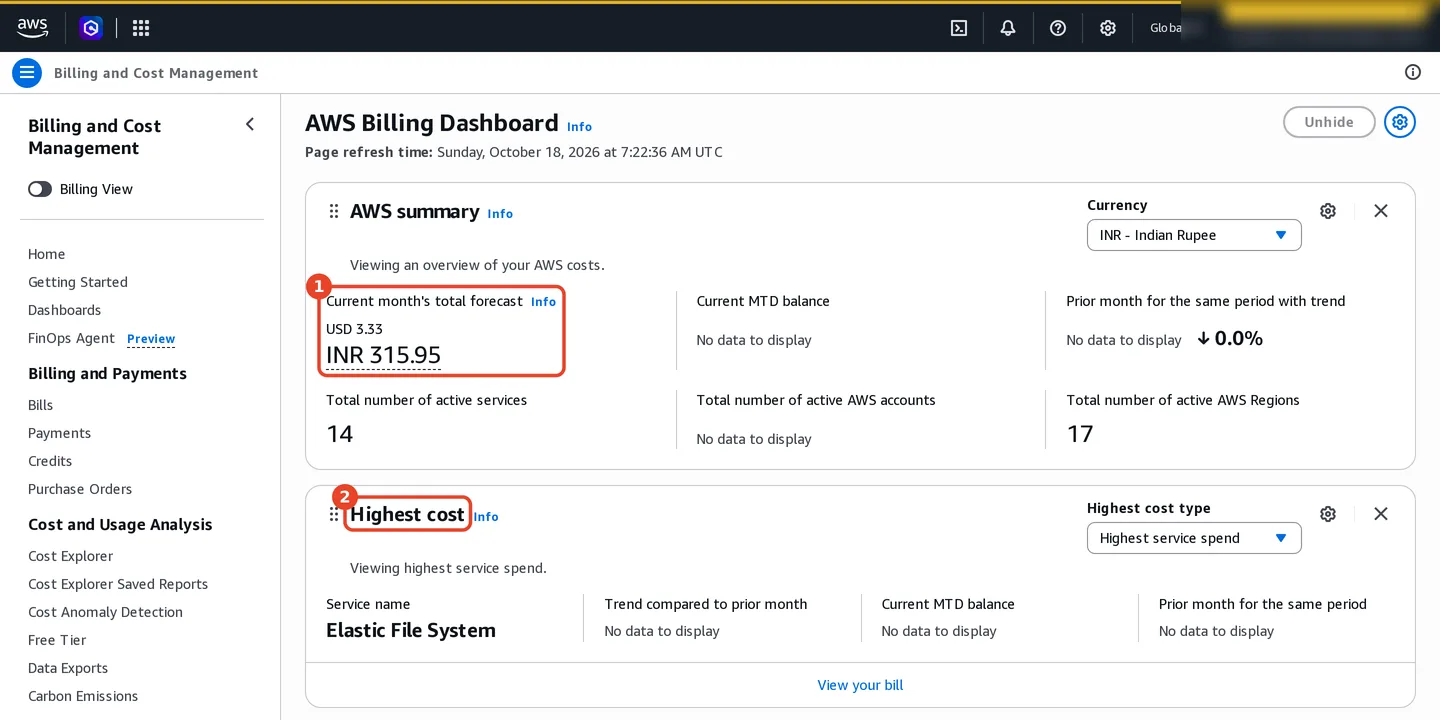Click Info link next to AWS Billing Dashboard
The height and width of the screenshot is (720, 1440).
click(x=579, y=127)
